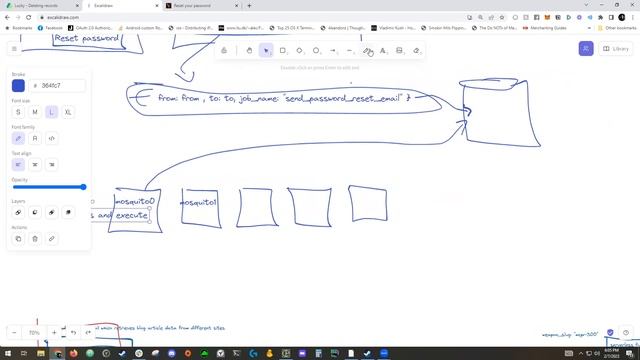Open the Facebook bookmark
The height and width of the screenshot is (360, 640).
(x=50, y=28)
